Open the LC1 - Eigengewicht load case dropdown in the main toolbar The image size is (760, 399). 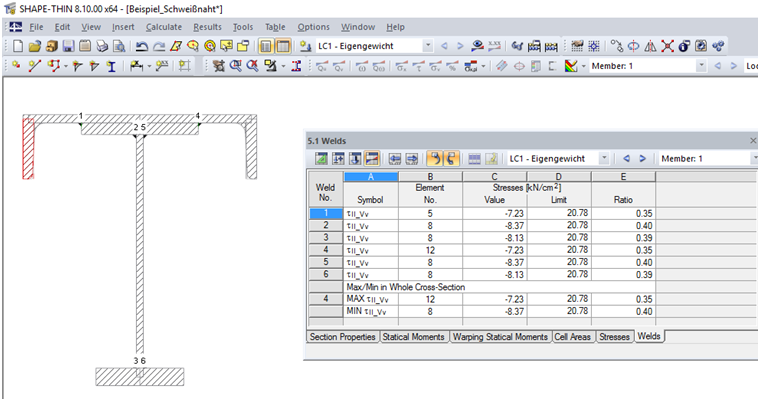[428, 46]
